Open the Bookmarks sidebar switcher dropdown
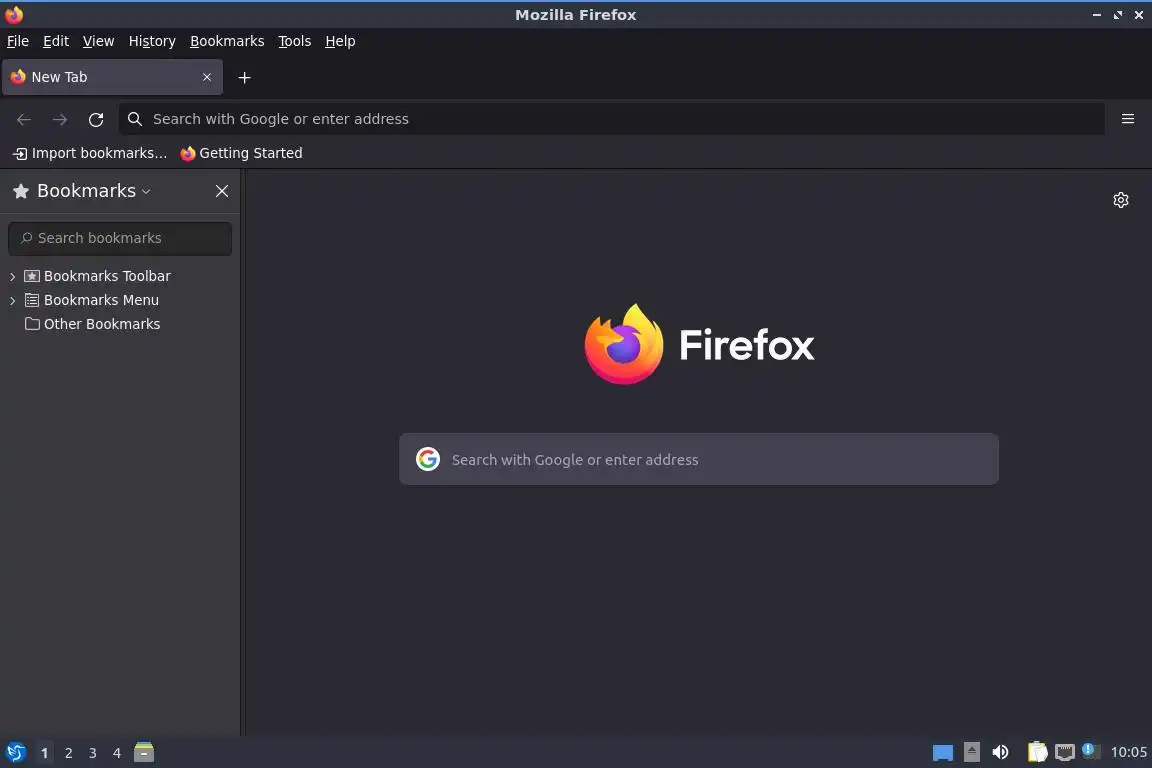 click(93, 191)
